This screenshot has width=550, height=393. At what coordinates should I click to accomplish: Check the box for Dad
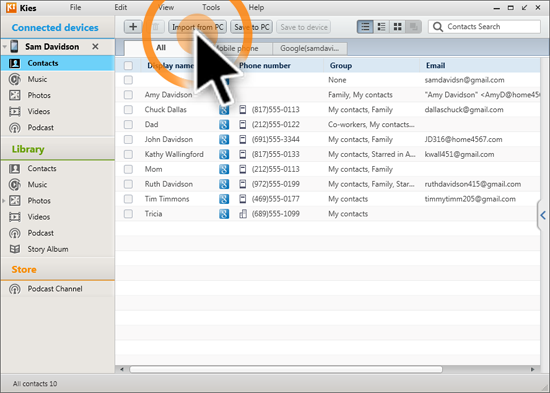tap(128, 125)
